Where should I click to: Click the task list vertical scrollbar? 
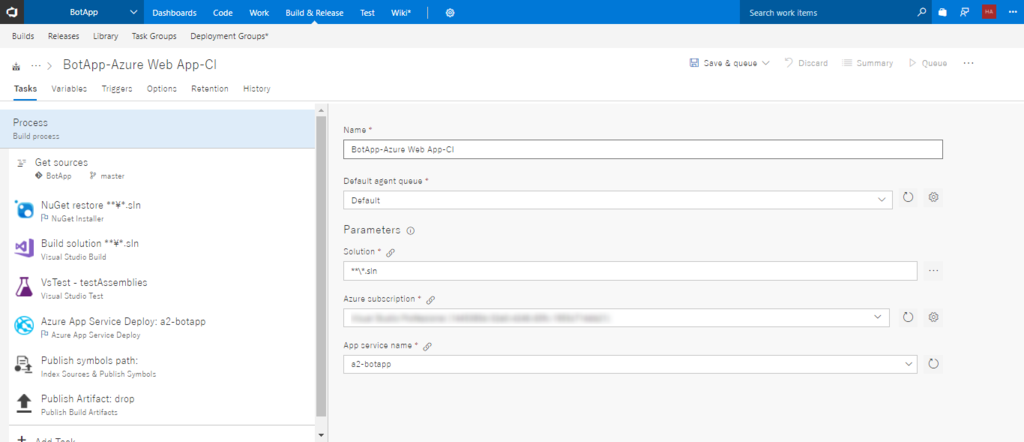click(320, 266)
